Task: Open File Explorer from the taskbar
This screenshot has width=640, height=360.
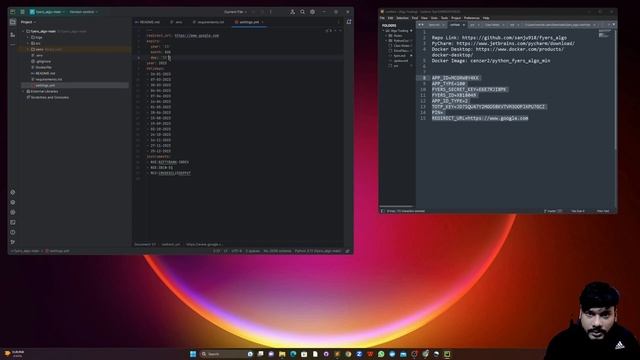Action: click(282, 354)
